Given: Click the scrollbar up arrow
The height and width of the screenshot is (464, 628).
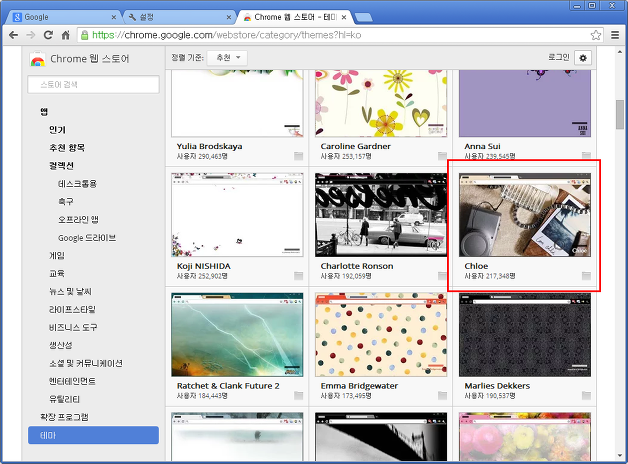Looking at the screenshot, I should coord(620,51).
